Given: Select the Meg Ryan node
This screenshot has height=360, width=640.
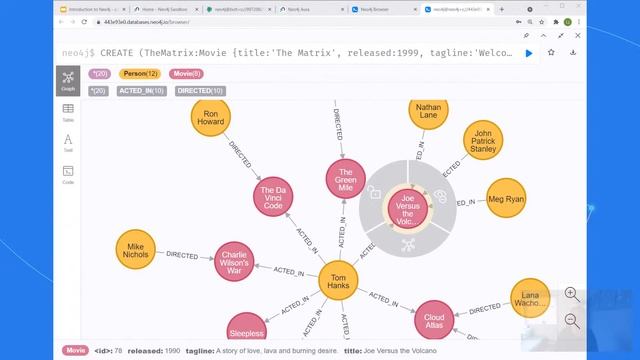Looking at the screenshot, I should coord(506,198).
